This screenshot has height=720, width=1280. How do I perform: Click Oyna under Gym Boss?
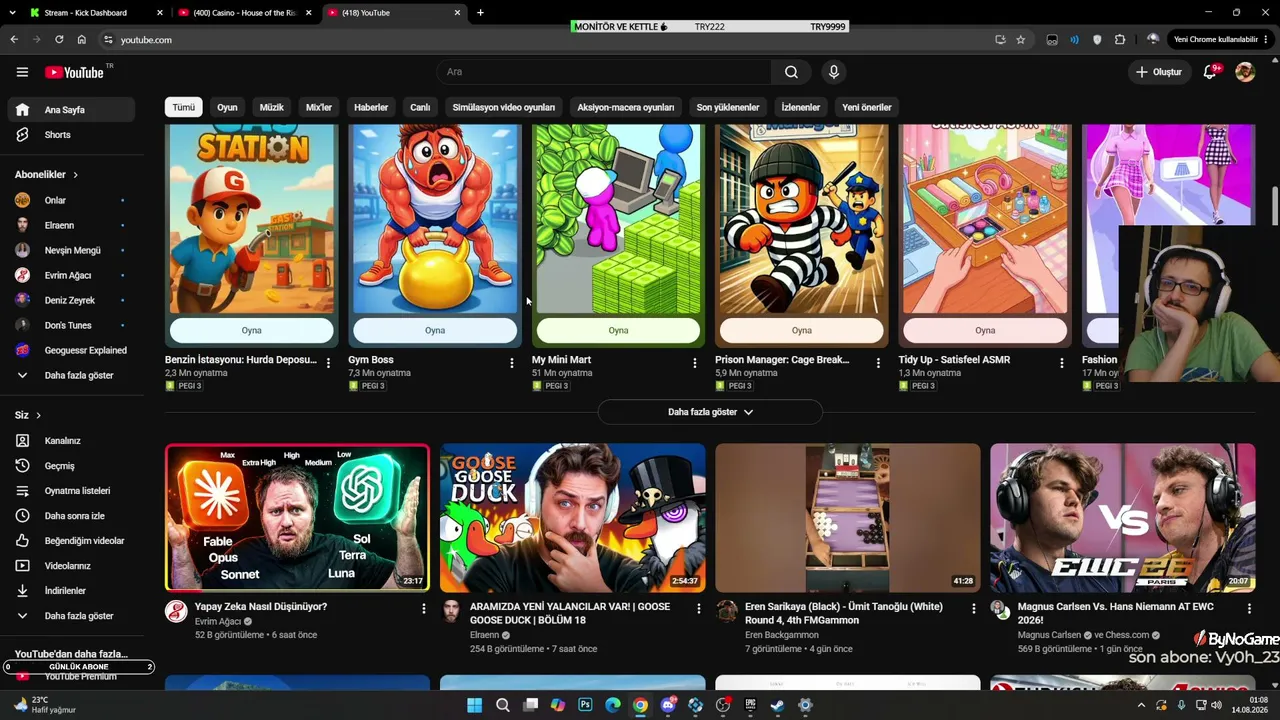[x=435, y=330]
